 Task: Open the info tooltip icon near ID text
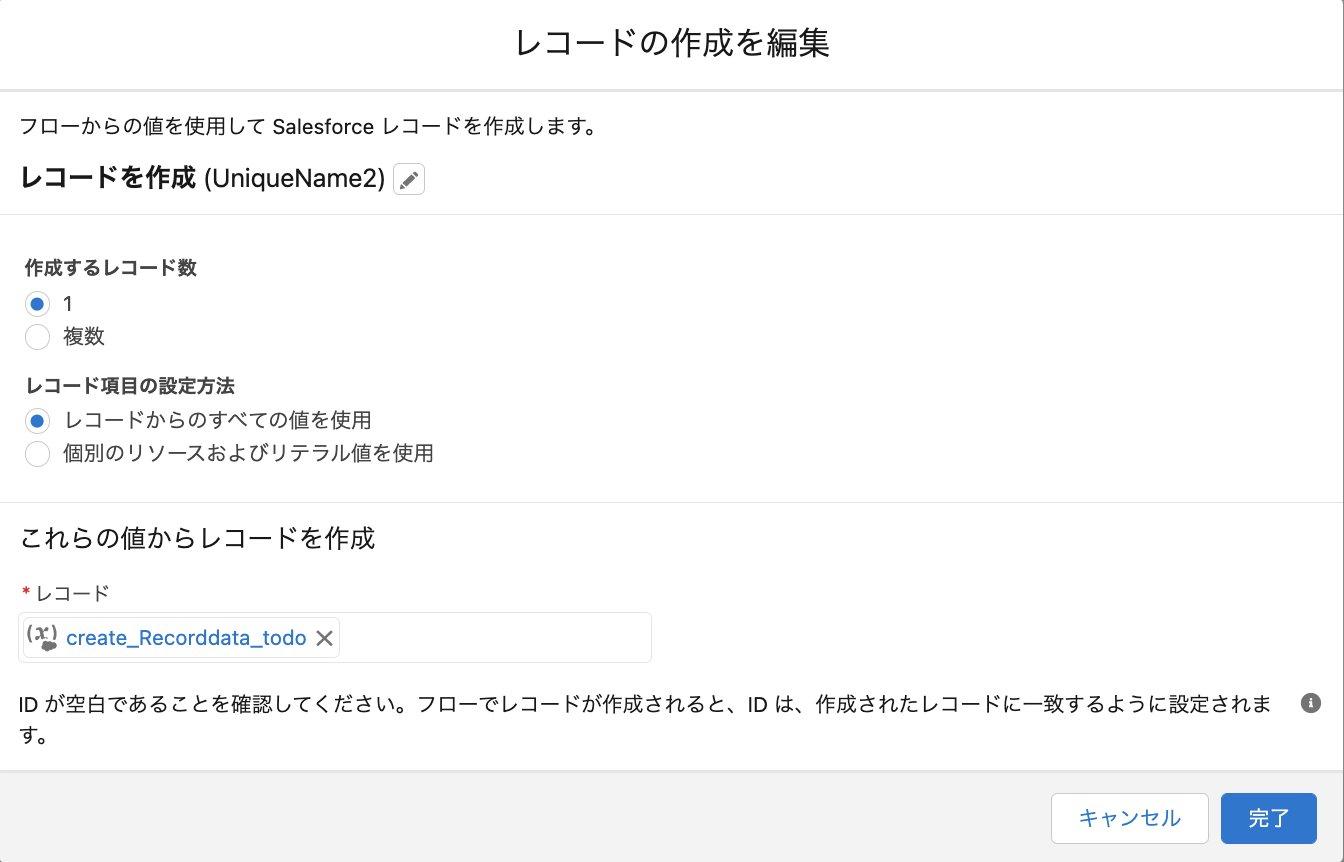point(1310,703)
